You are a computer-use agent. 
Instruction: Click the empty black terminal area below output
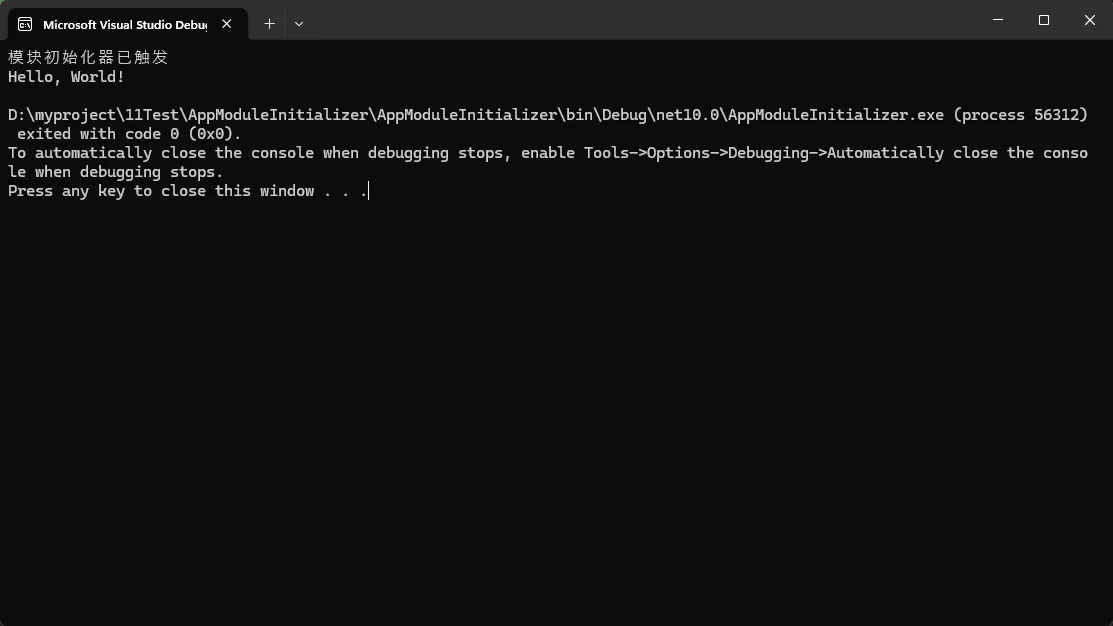pyautogui.click(x=556, y=412)
